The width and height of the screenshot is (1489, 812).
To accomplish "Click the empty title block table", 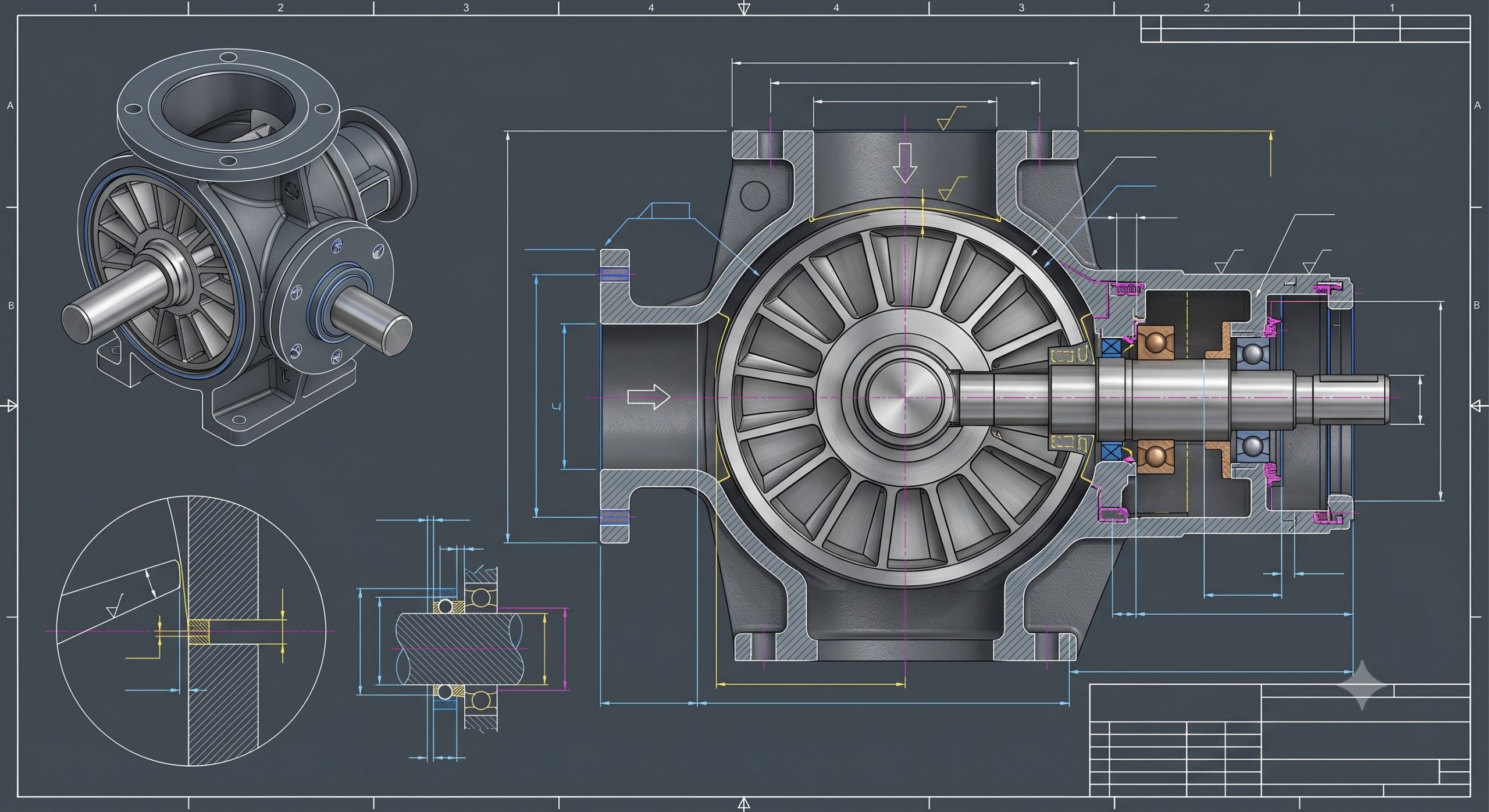I will [x=1280, y=740].
